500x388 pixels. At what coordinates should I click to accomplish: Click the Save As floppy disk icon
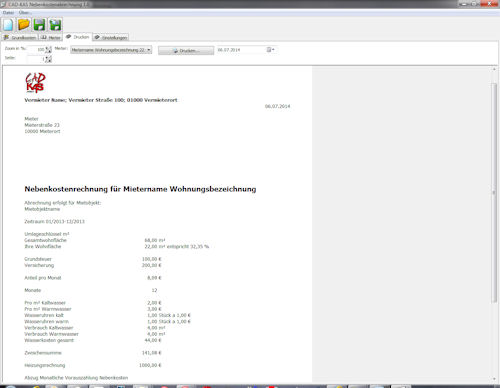[x=55, y=25]
